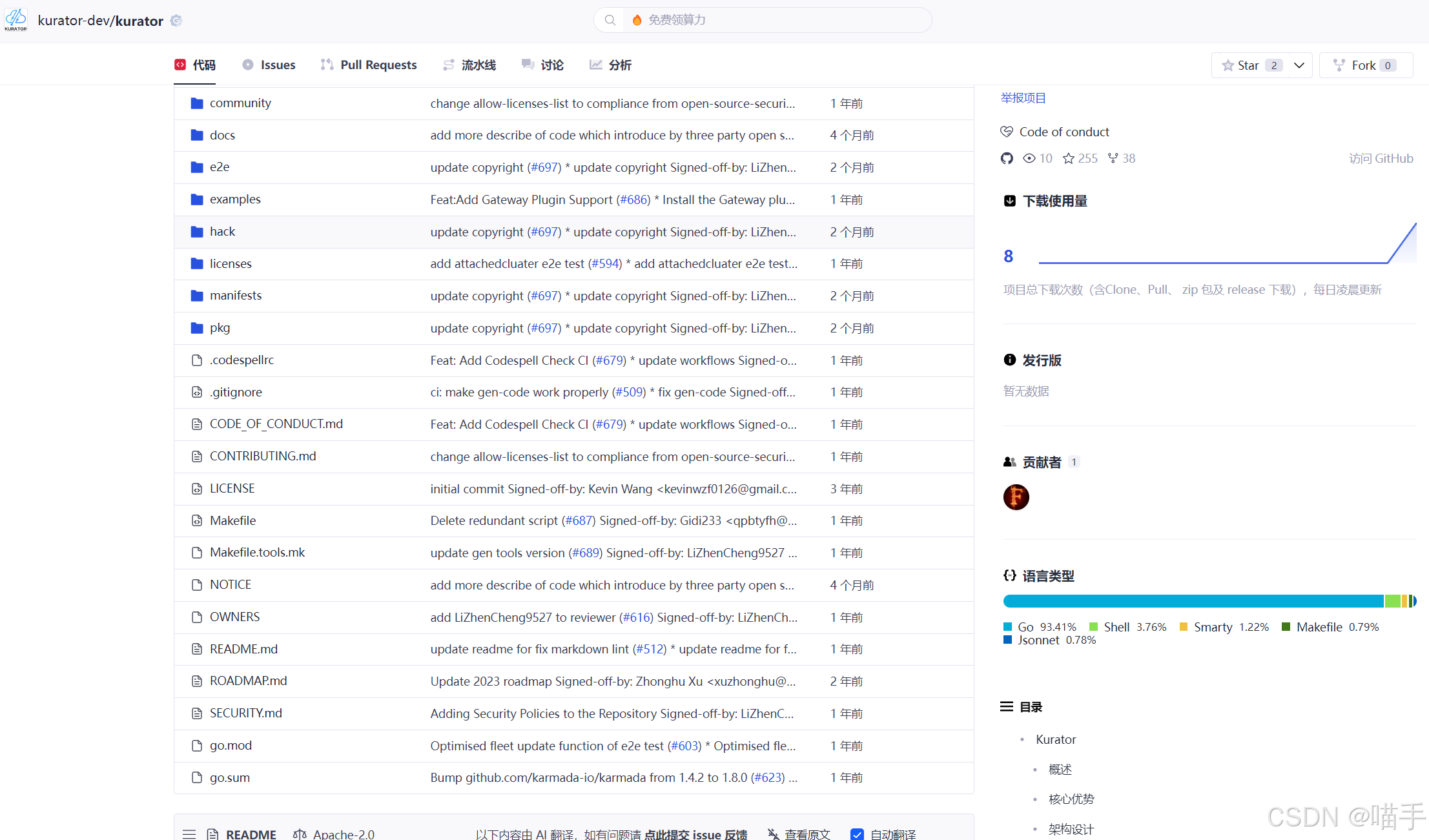Select 核心优势 in the table of contents
1429x840 pixels.
coord(1071,799)
